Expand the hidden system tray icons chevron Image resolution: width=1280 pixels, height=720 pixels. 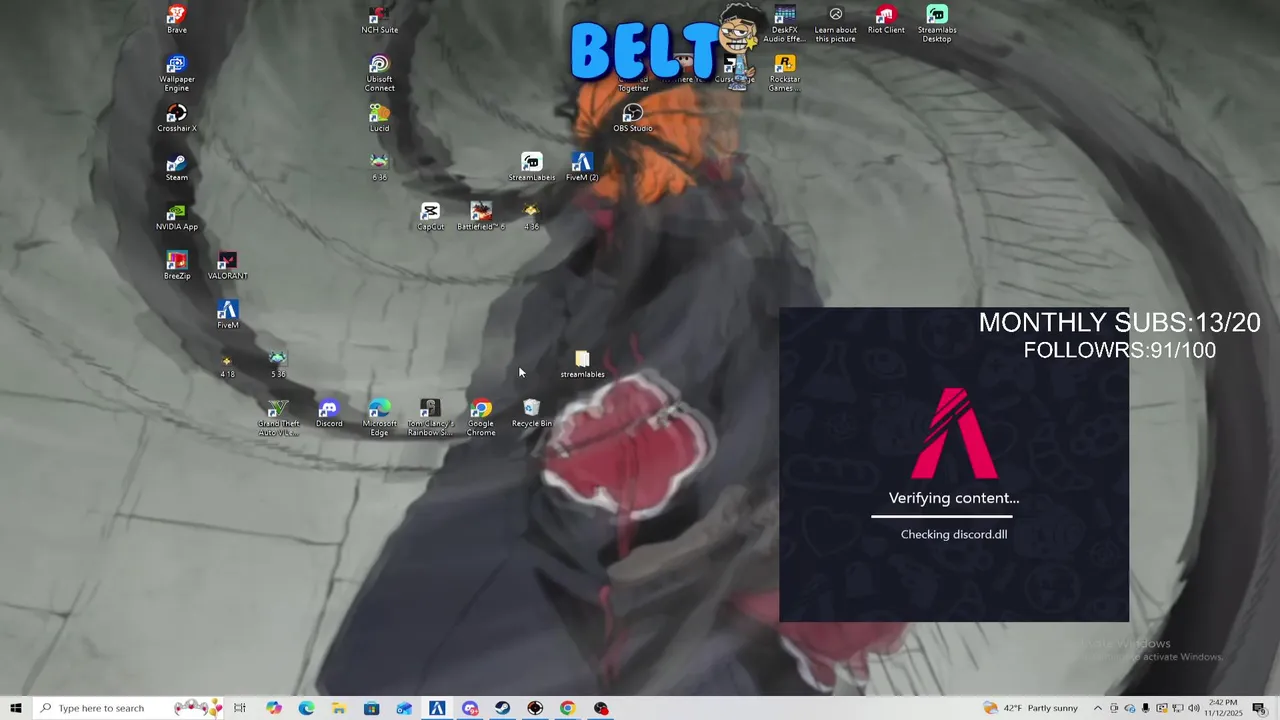(x=1097, y=708)
